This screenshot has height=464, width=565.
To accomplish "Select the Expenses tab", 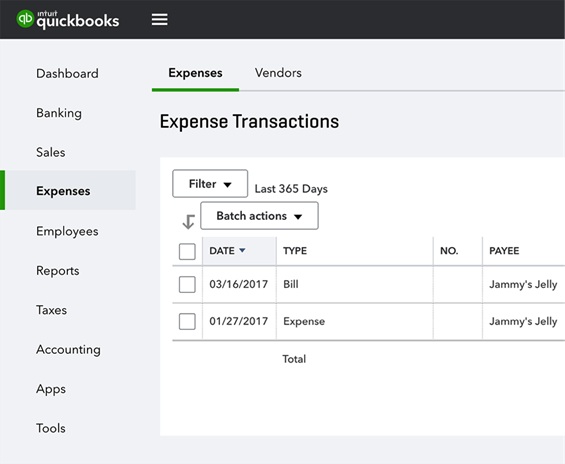I will [x=195, y=73].
